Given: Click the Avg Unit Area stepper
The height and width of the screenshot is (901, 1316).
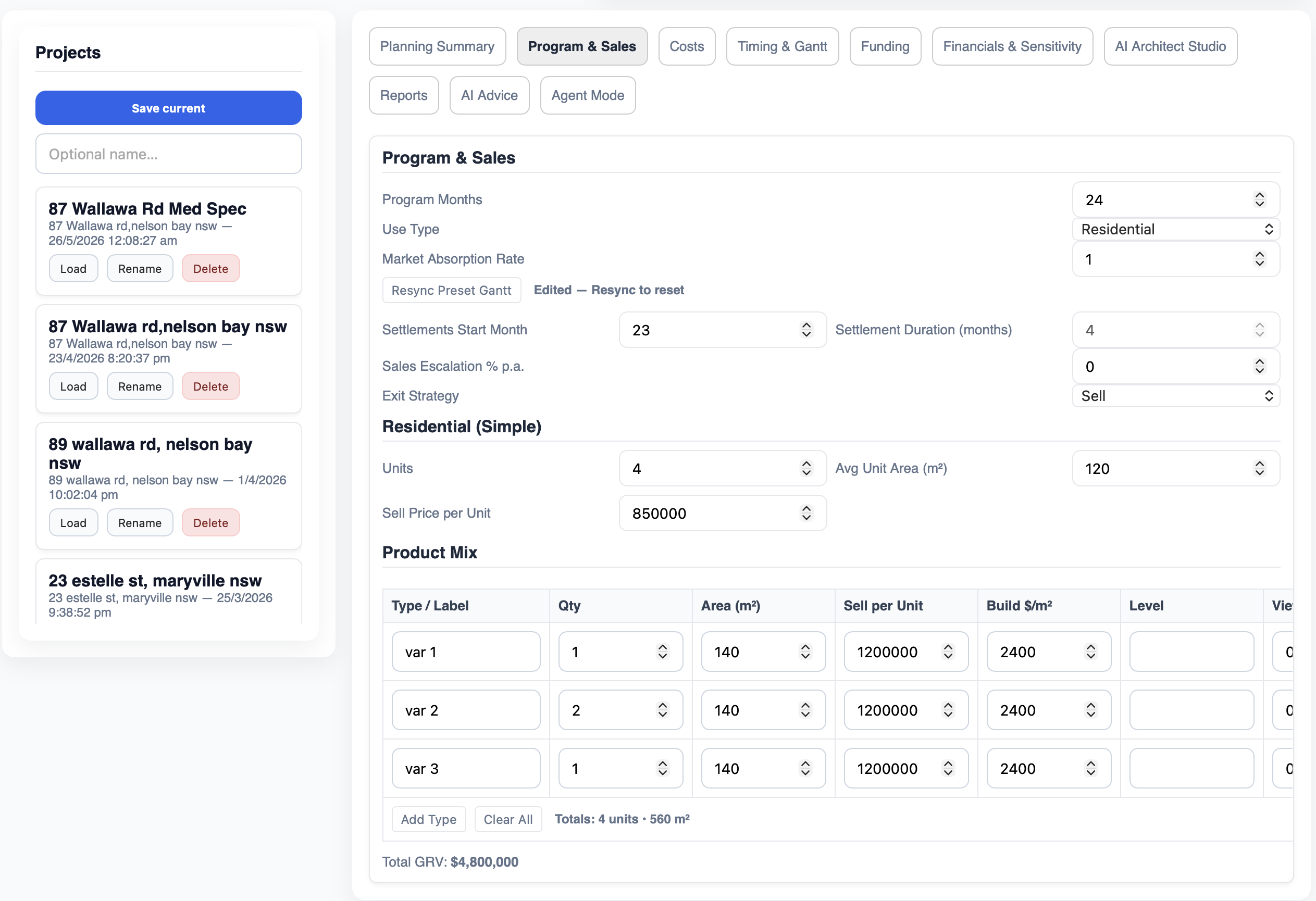Looking at the screenshot, I should click(1259, 468).
